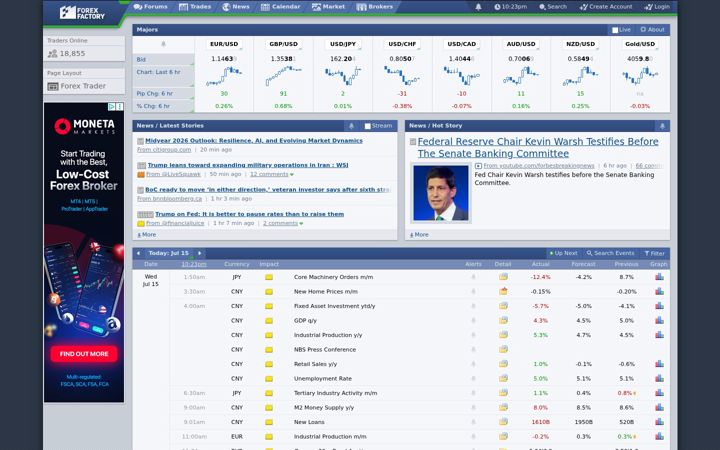
Task: Go to previous day calendar arrow
Action: tap(138, 253)
